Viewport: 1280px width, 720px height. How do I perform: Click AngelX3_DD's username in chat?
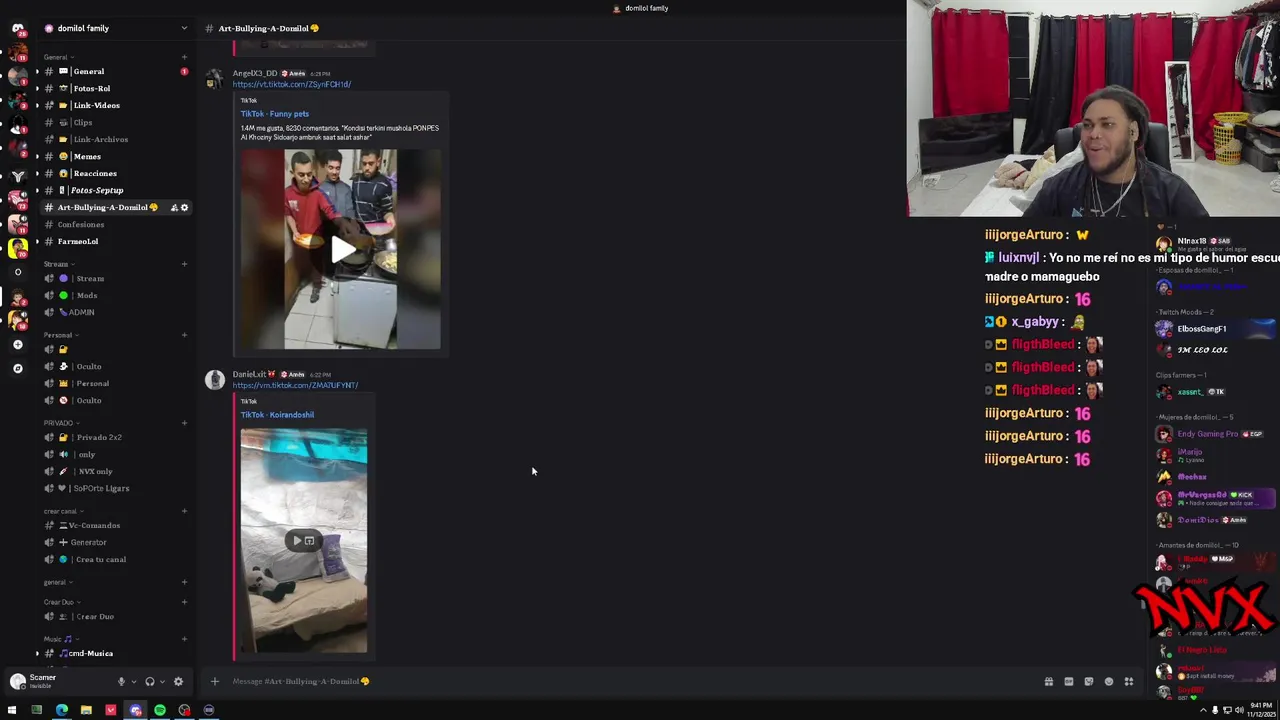click(x=255, y=73)
